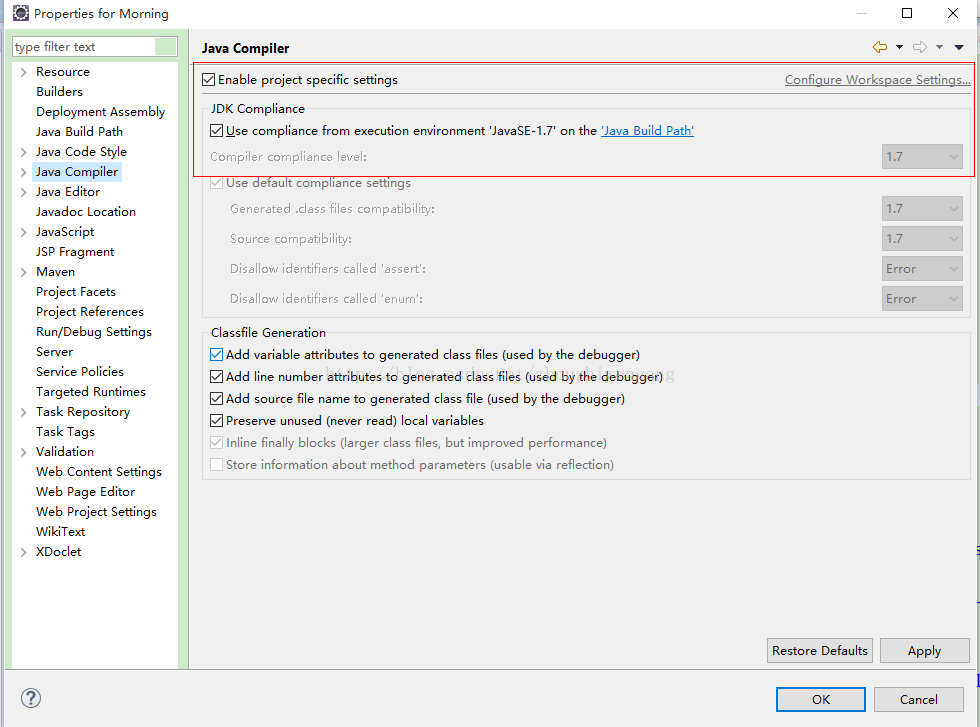Open Disallow identifiers called 'assert' dropdown
Image resolution: width=980 pixels, height=727 pixels.
922,268
